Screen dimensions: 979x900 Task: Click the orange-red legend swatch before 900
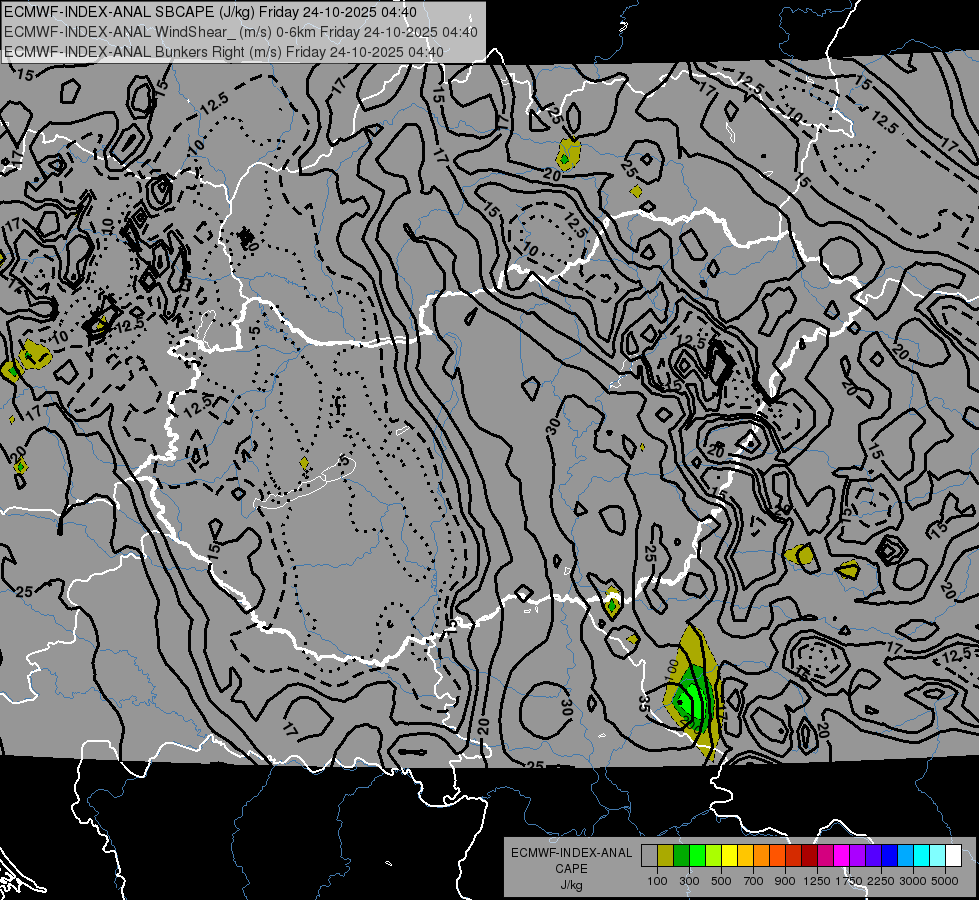tap(777, 855)
